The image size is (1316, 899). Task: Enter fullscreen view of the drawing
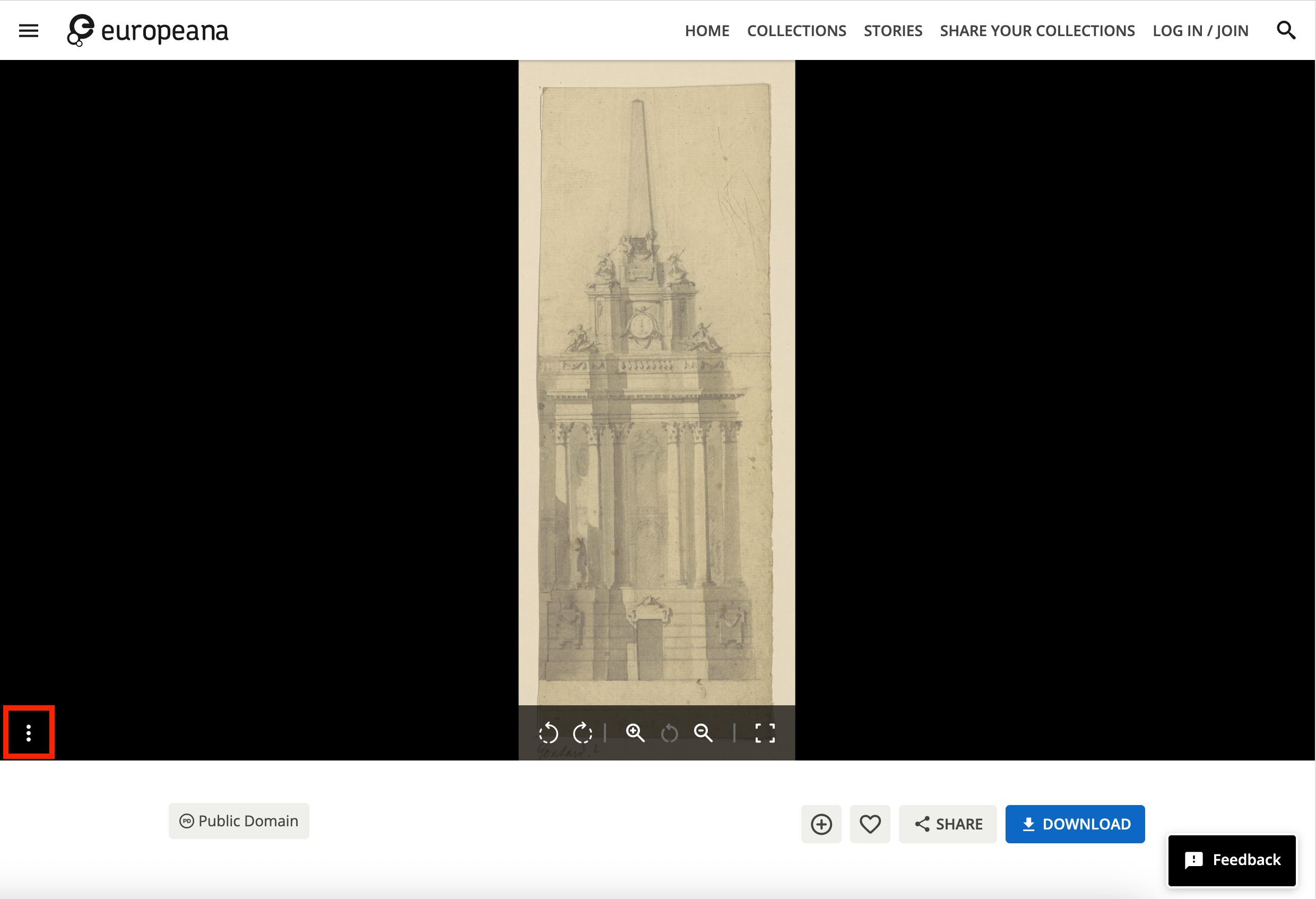pos(765,732)
